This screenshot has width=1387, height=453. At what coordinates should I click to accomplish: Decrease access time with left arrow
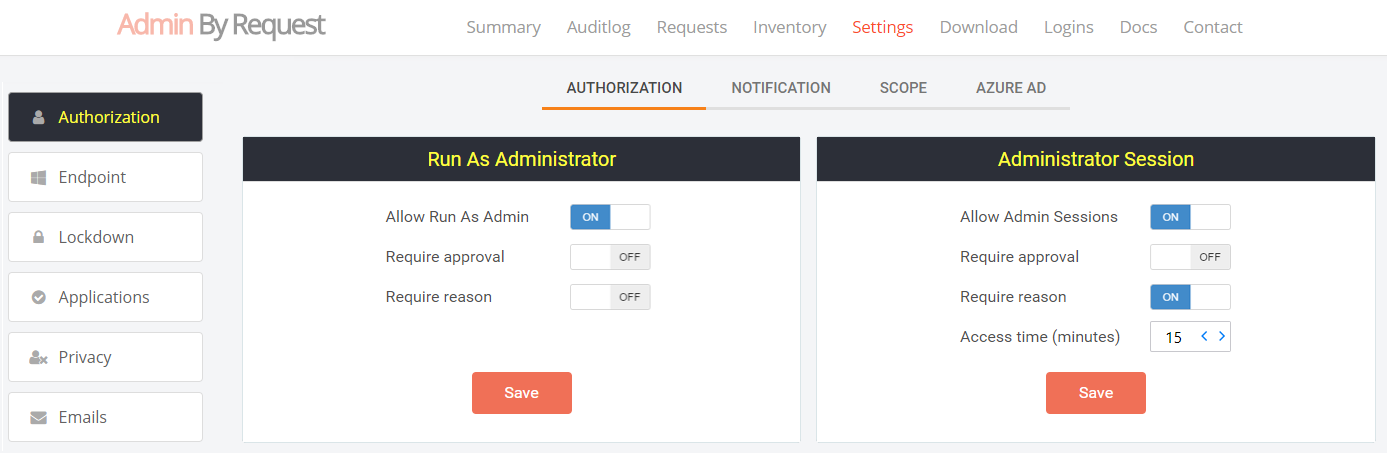pyautogui.click(x=1205, y=337)
